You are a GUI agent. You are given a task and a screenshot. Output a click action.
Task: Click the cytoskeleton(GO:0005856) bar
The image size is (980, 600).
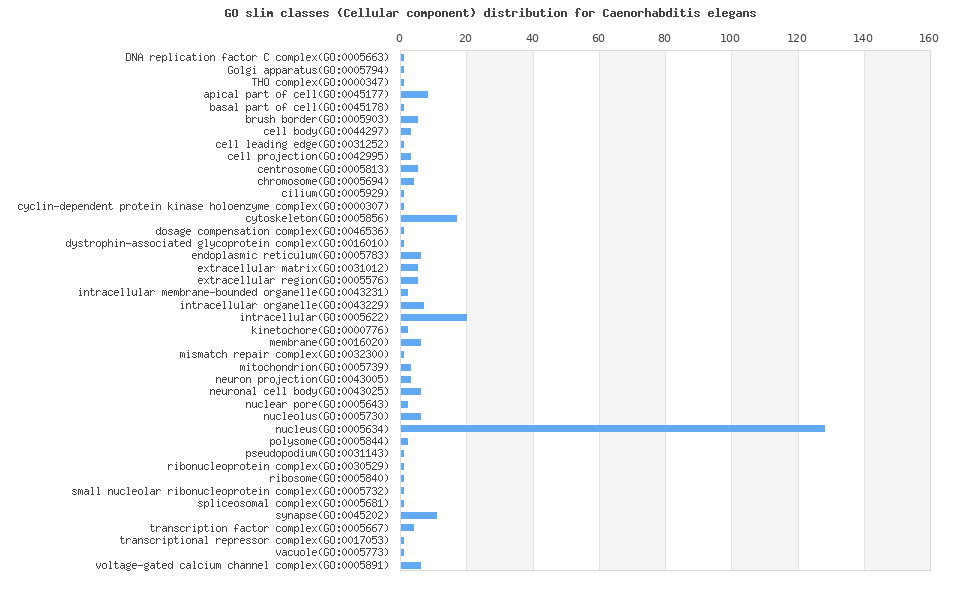click(428, 218)
